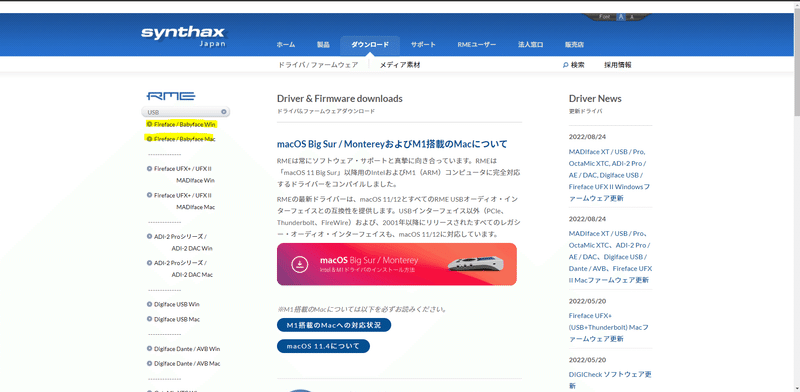Open ADI-2 Pro series / ADI-2 DAC Mac
Screen dimensions: 800x392
point(180,268)
